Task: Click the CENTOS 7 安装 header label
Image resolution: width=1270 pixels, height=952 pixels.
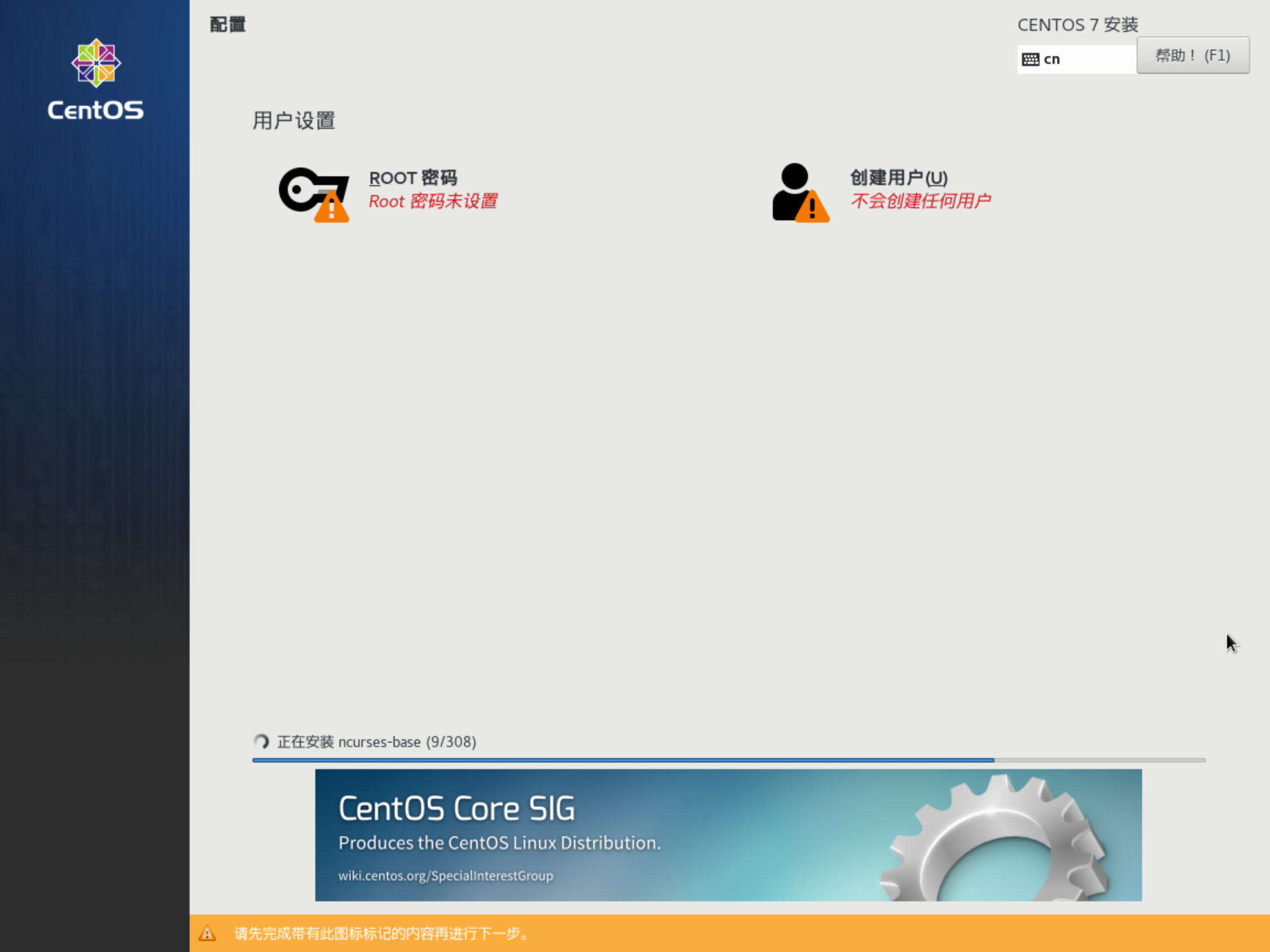Action: point(1078,25)
